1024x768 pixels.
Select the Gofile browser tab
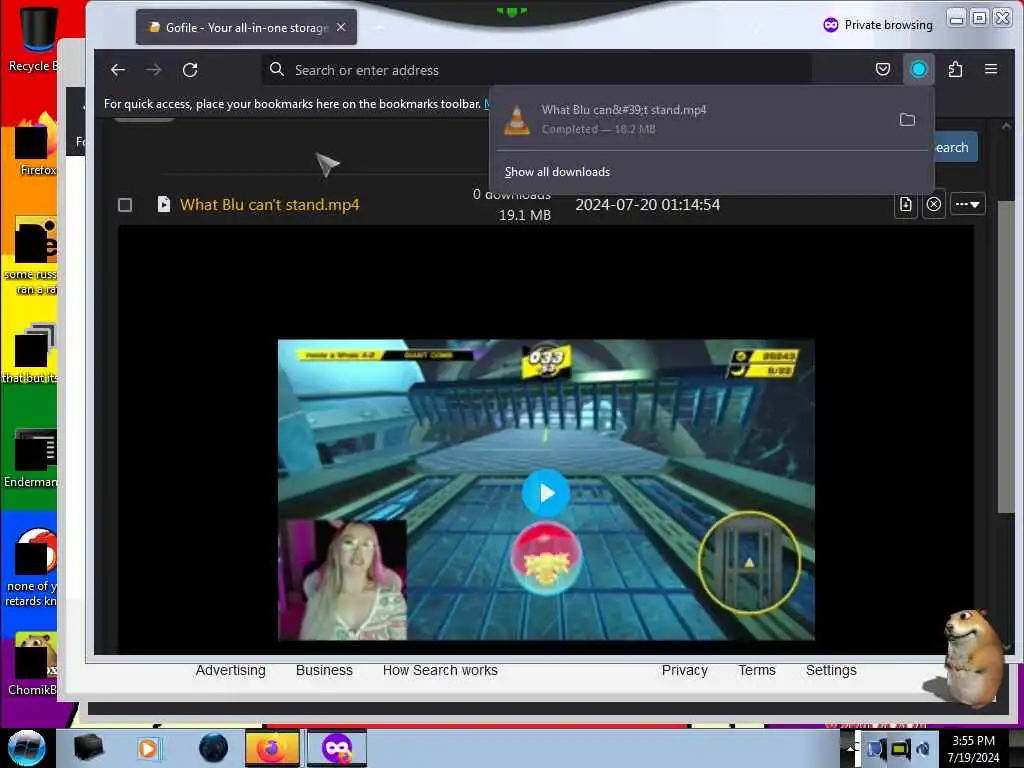(x=246, y=27)
